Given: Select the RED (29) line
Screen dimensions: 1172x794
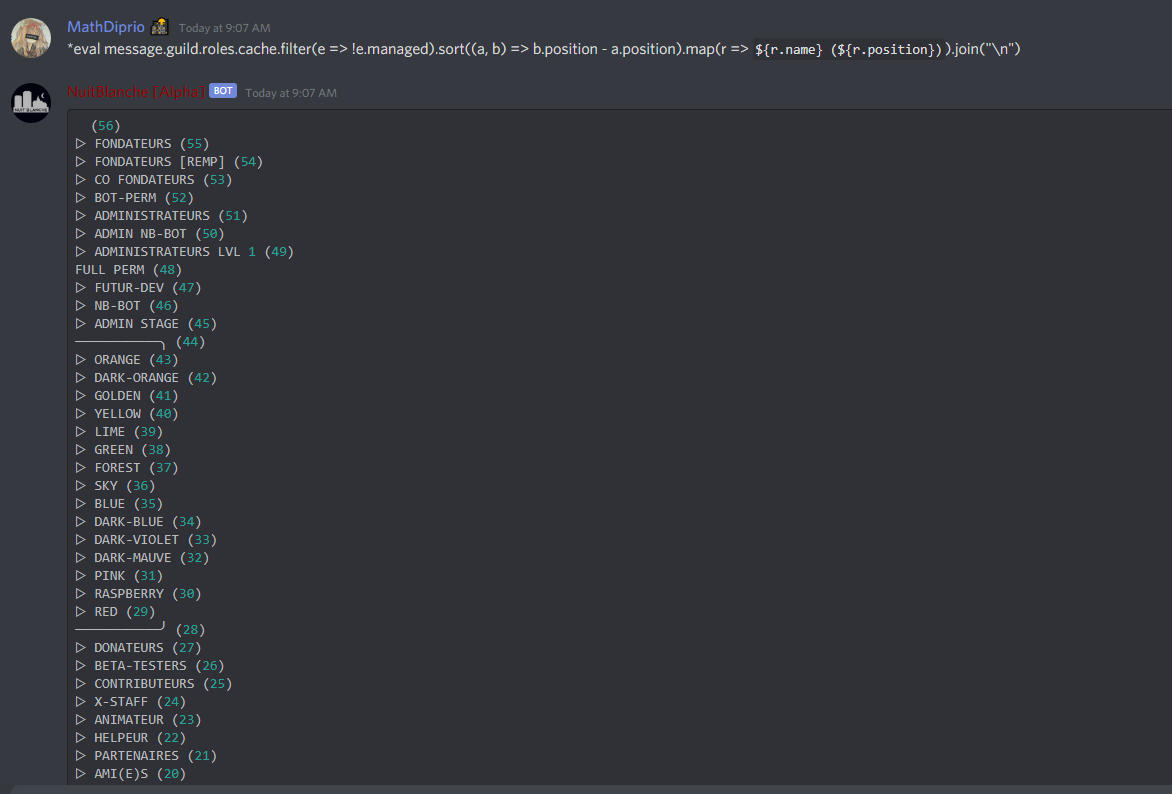Looking at the screenshot, I should (116, 612).
